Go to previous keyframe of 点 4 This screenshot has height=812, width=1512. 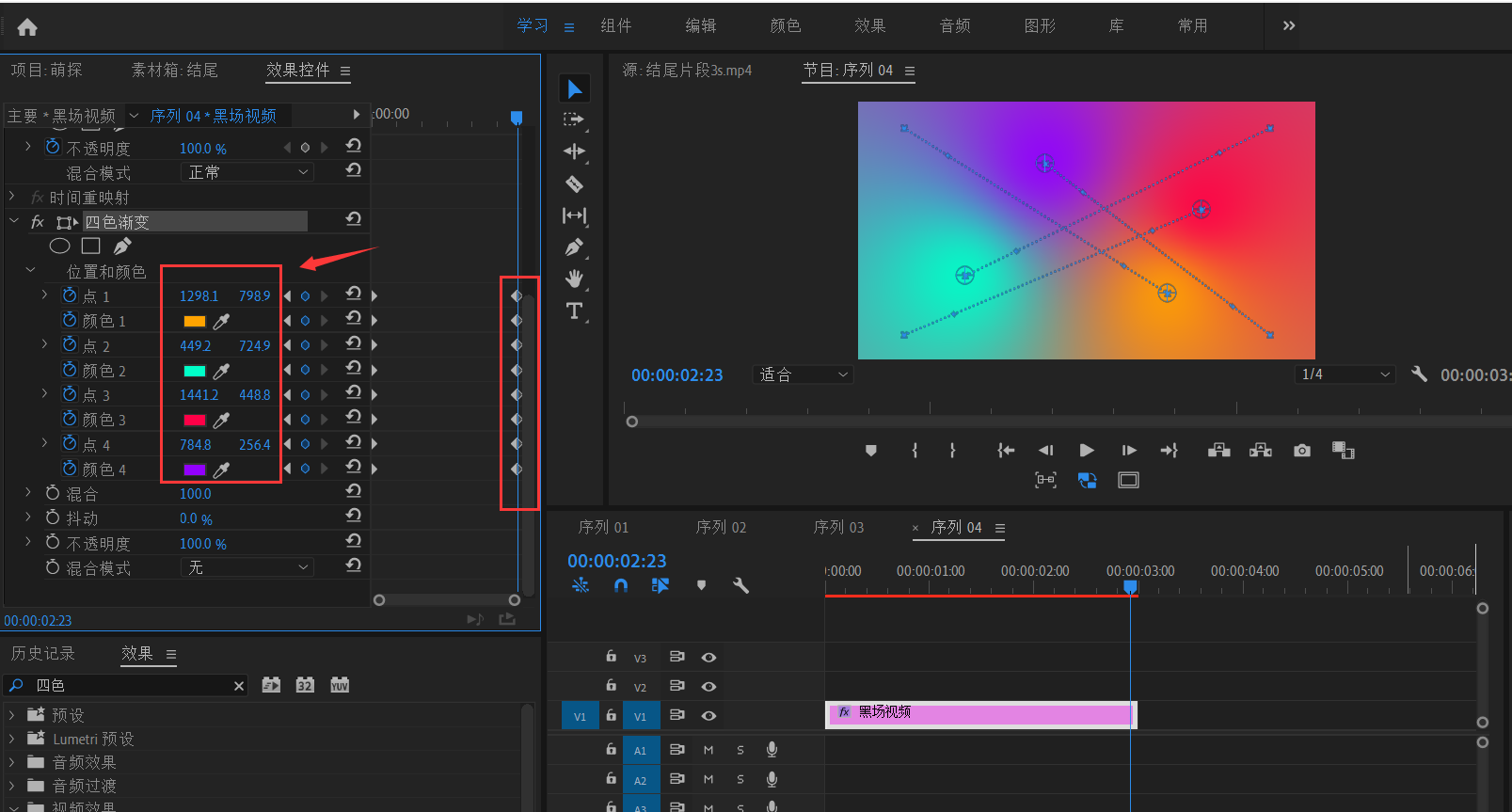pyautogui.click(x=287, y=443)
